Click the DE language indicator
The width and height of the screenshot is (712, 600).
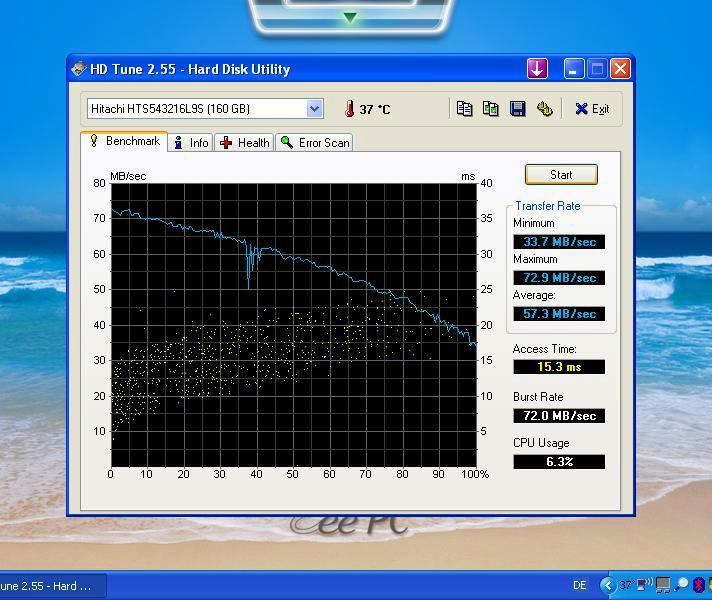click(x=579, y=585)
